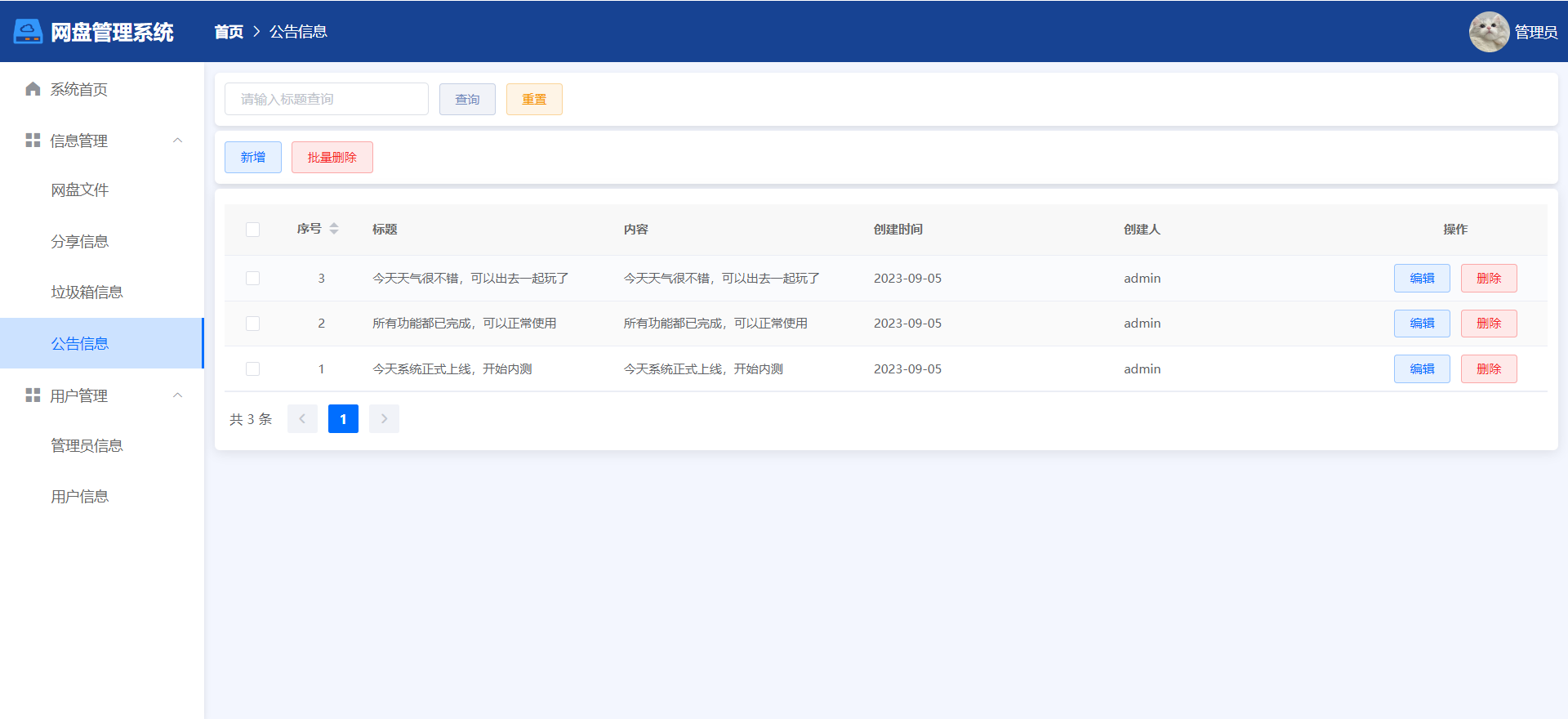The height and width of the screenshot is (719, 1568).
Task: Click the 批量删除 batch delete button
Action: tap(332, 157)
